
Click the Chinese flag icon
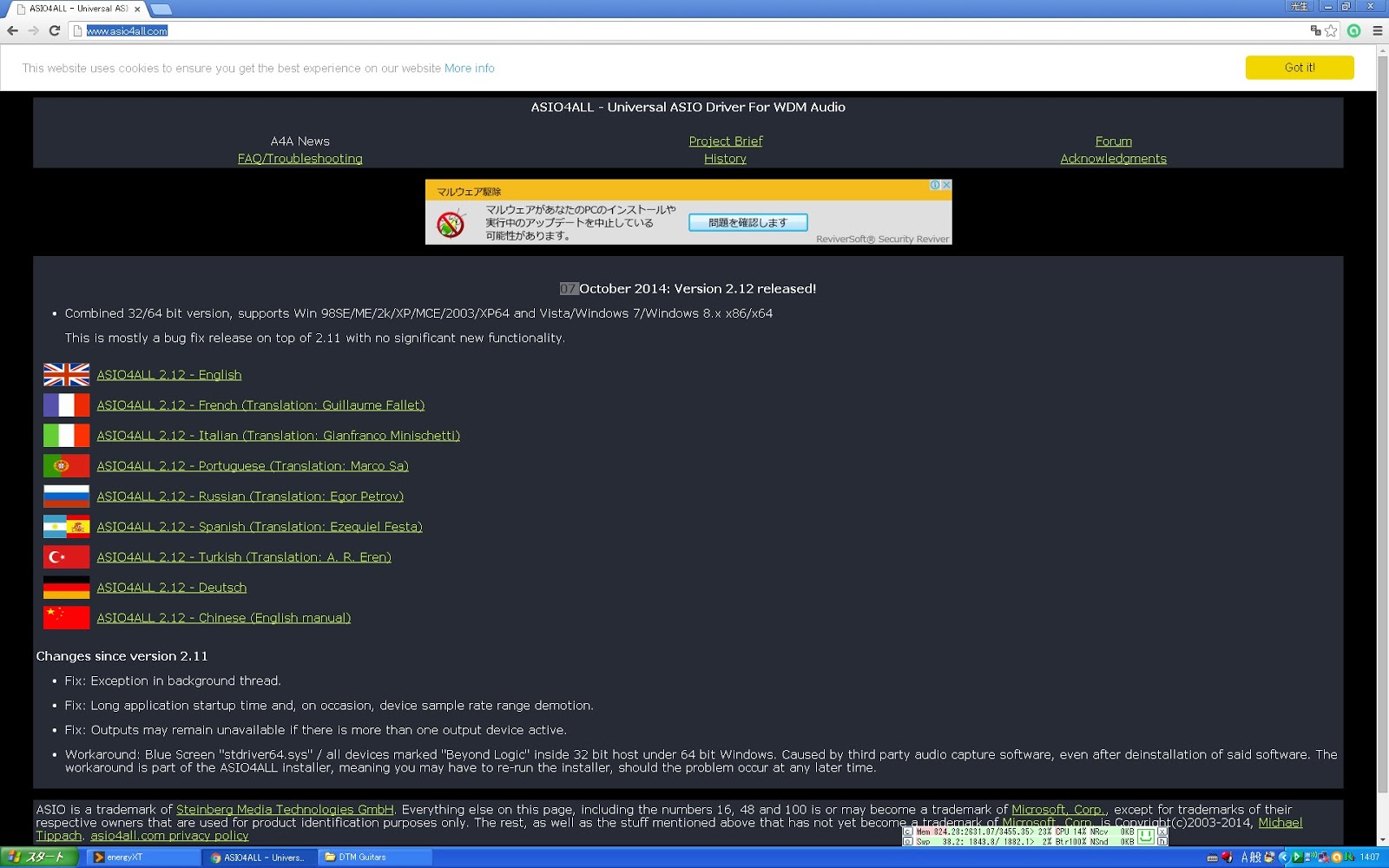66,618
